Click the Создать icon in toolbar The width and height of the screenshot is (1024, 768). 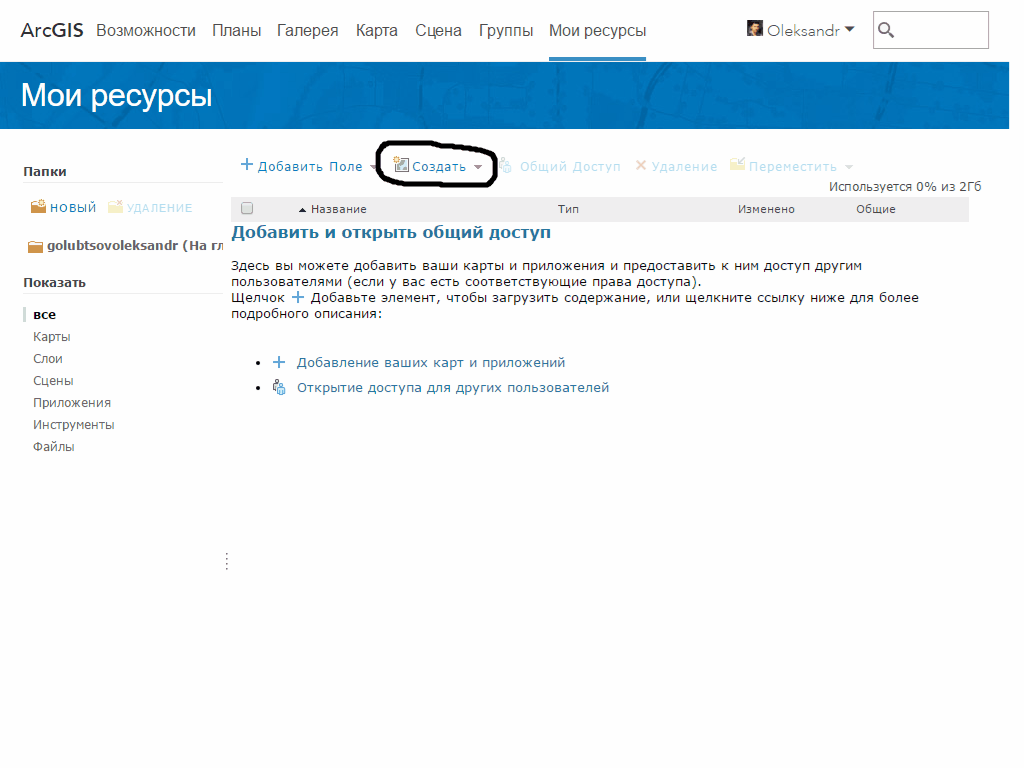tap(402, 165)
